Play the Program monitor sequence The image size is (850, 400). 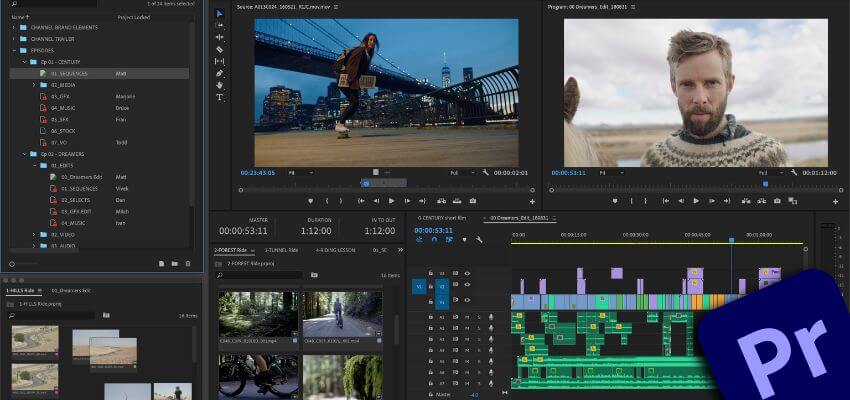(696, 201)
